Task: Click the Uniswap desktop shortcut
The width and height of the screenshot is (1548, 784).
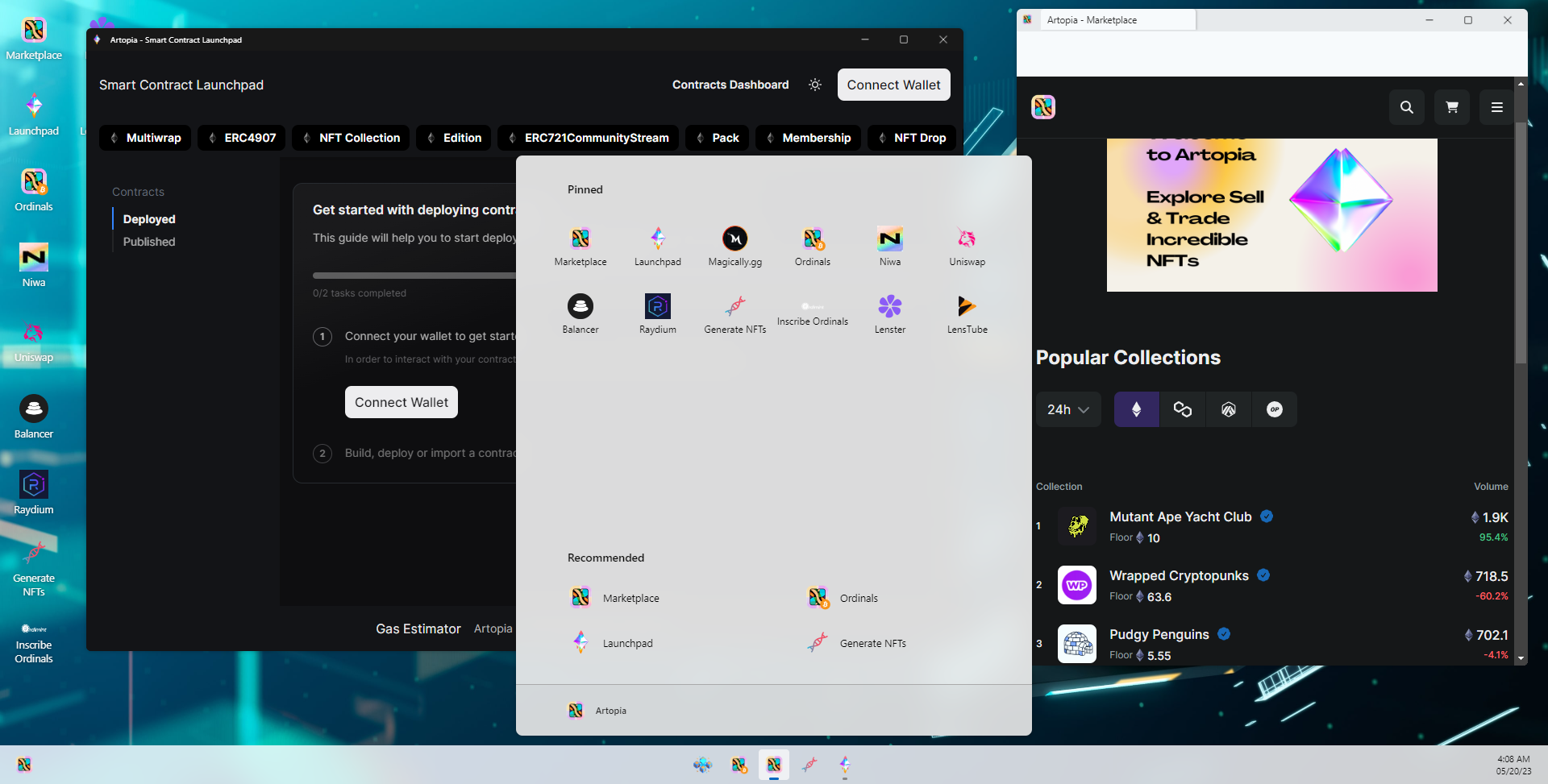Action: coord(34,342)
